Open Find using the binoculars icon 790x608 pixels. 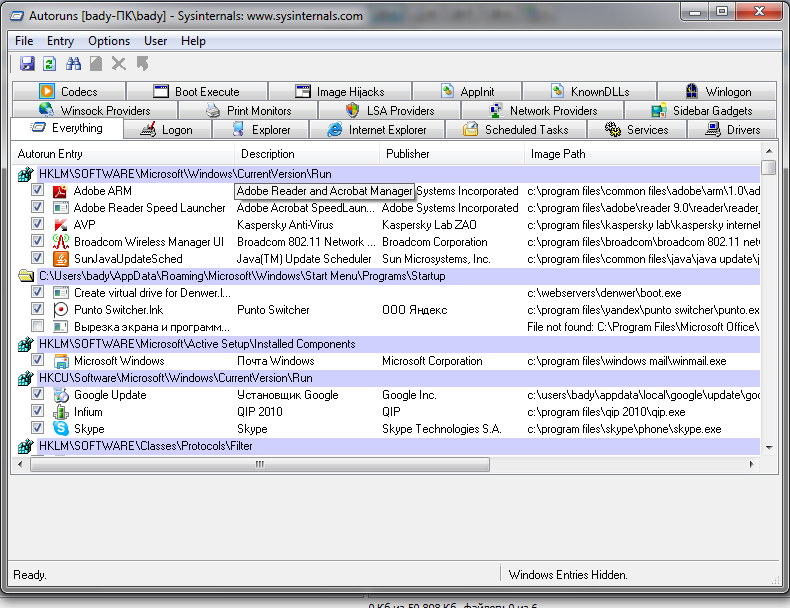(73, 63)
